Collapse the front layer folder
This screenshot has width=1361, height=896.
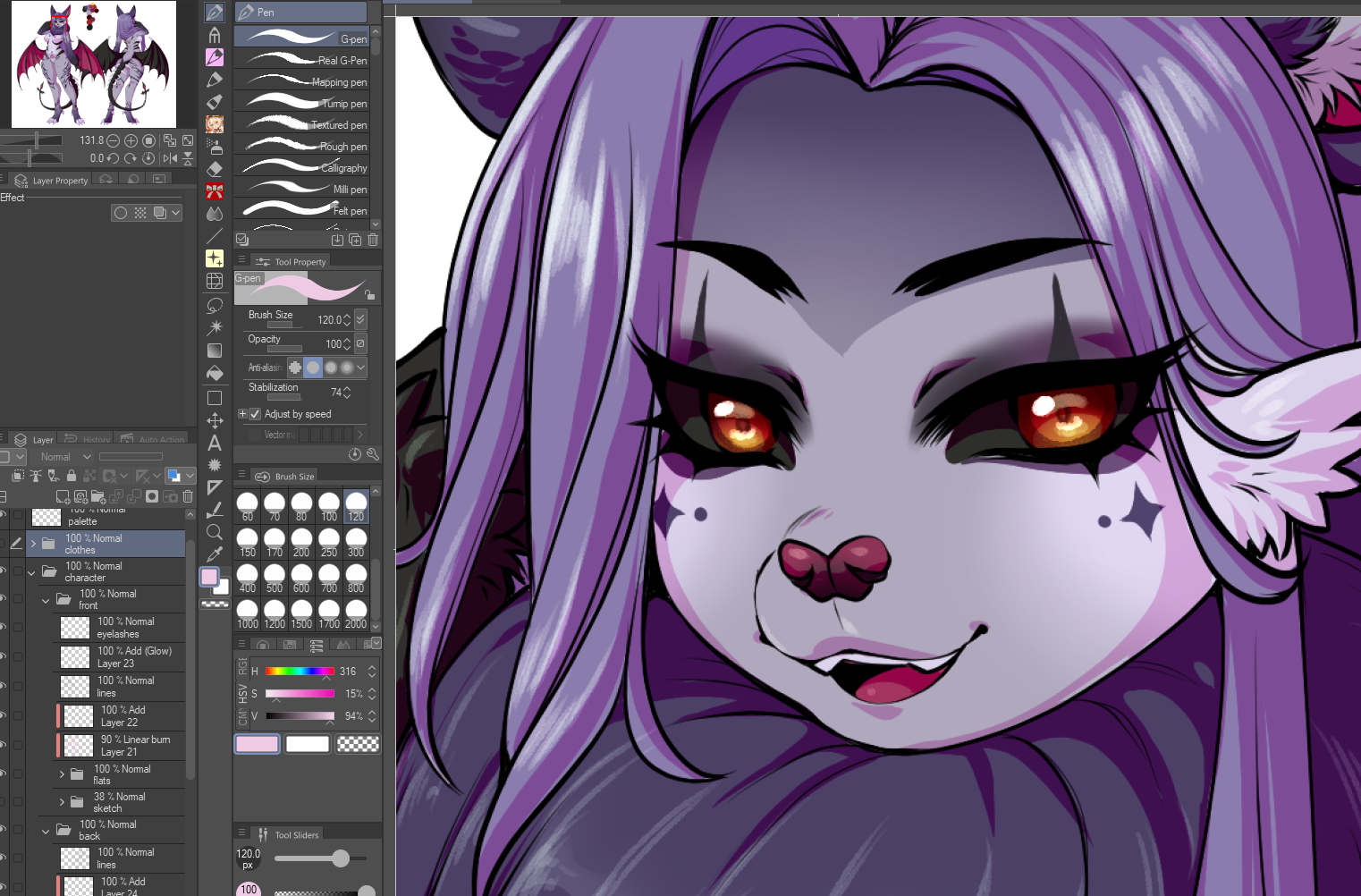coord(46,600)
